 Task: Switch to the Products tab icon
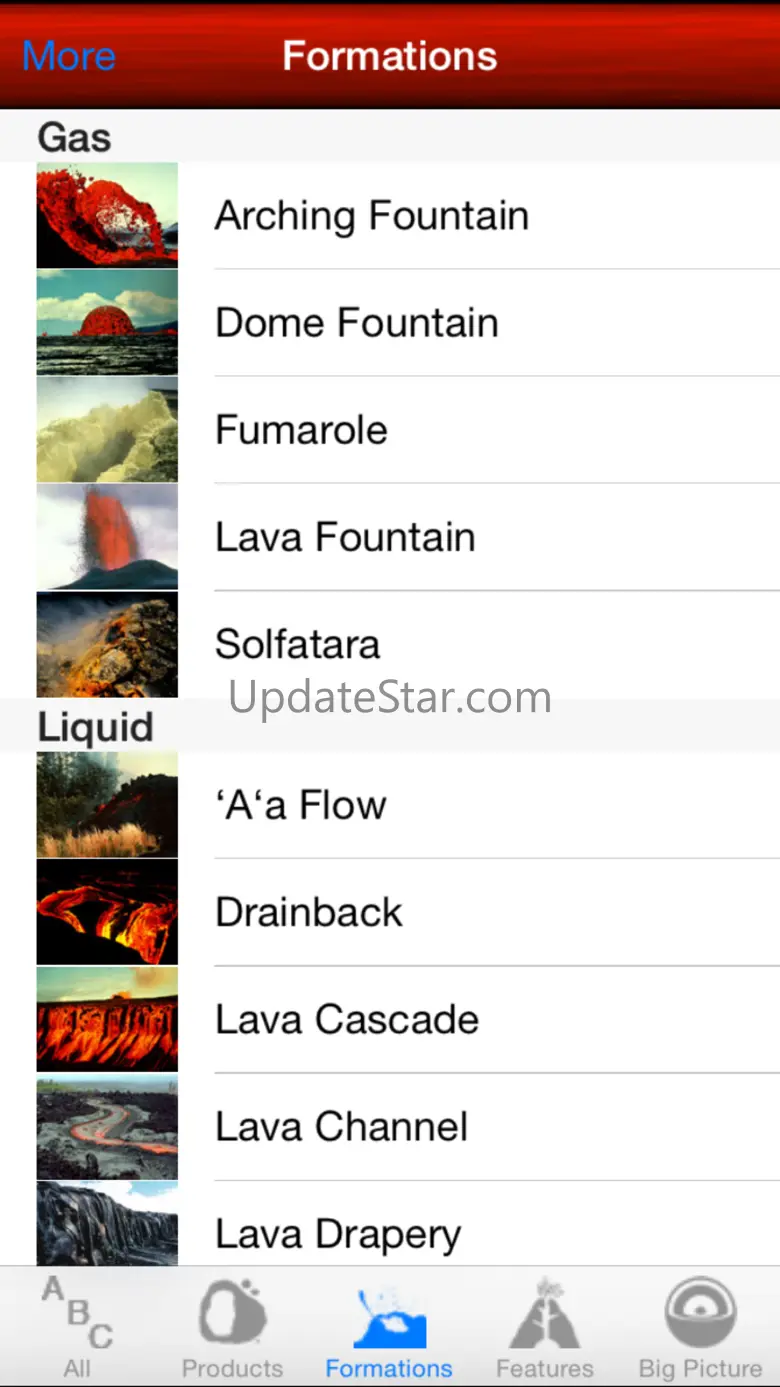click(232, 1312)
